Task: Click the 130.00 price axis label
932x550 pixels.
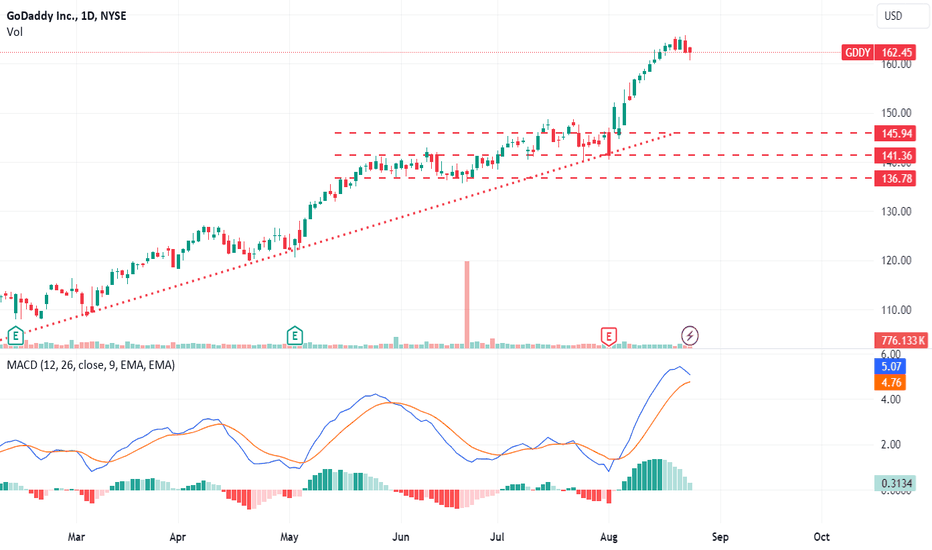Action: pyautogui.click(x=896, y=212)
